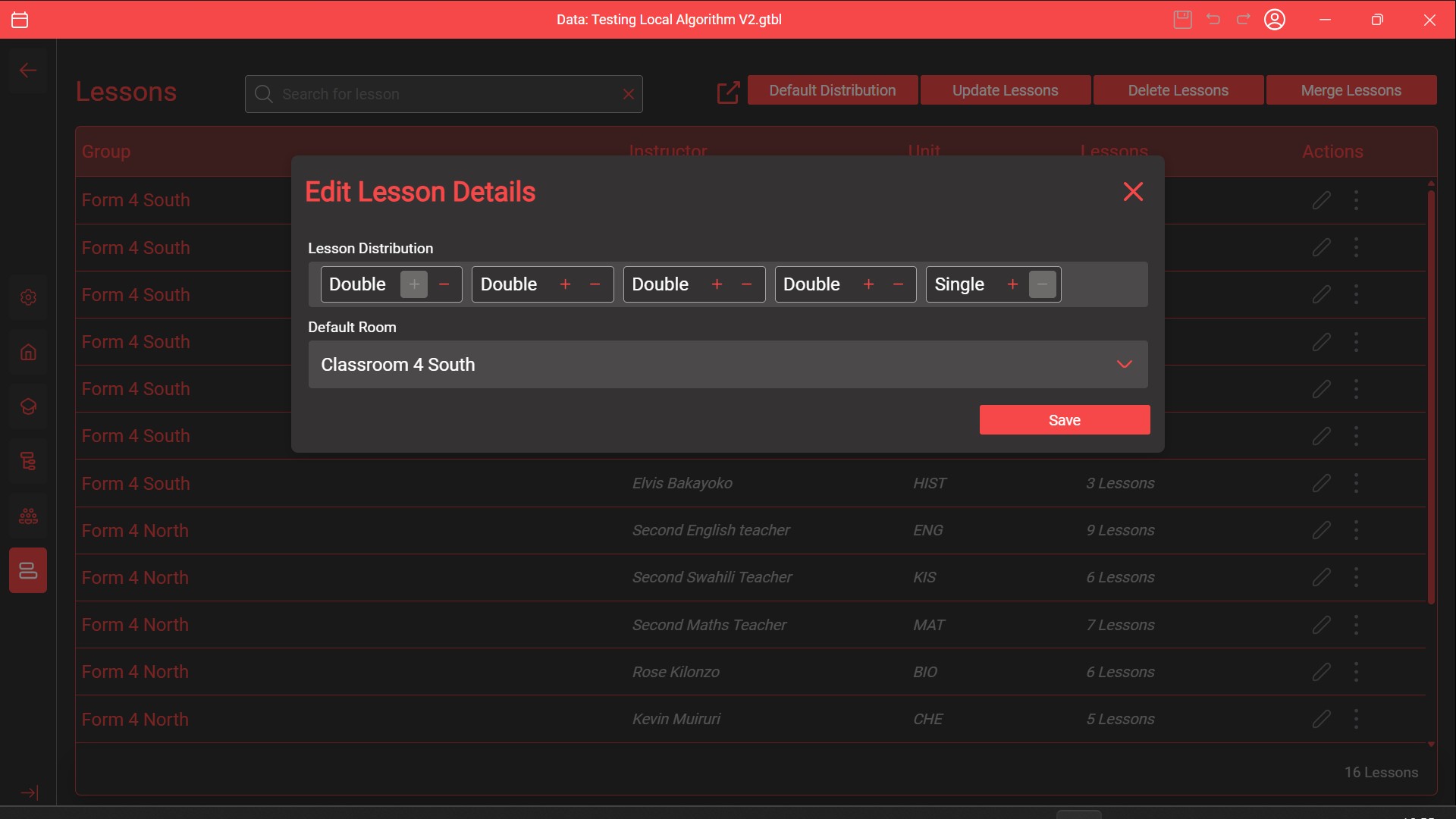Screen dimensions: 1456x819
Task: Expand the Default Room dropdown
Action: pos(1124,365)
